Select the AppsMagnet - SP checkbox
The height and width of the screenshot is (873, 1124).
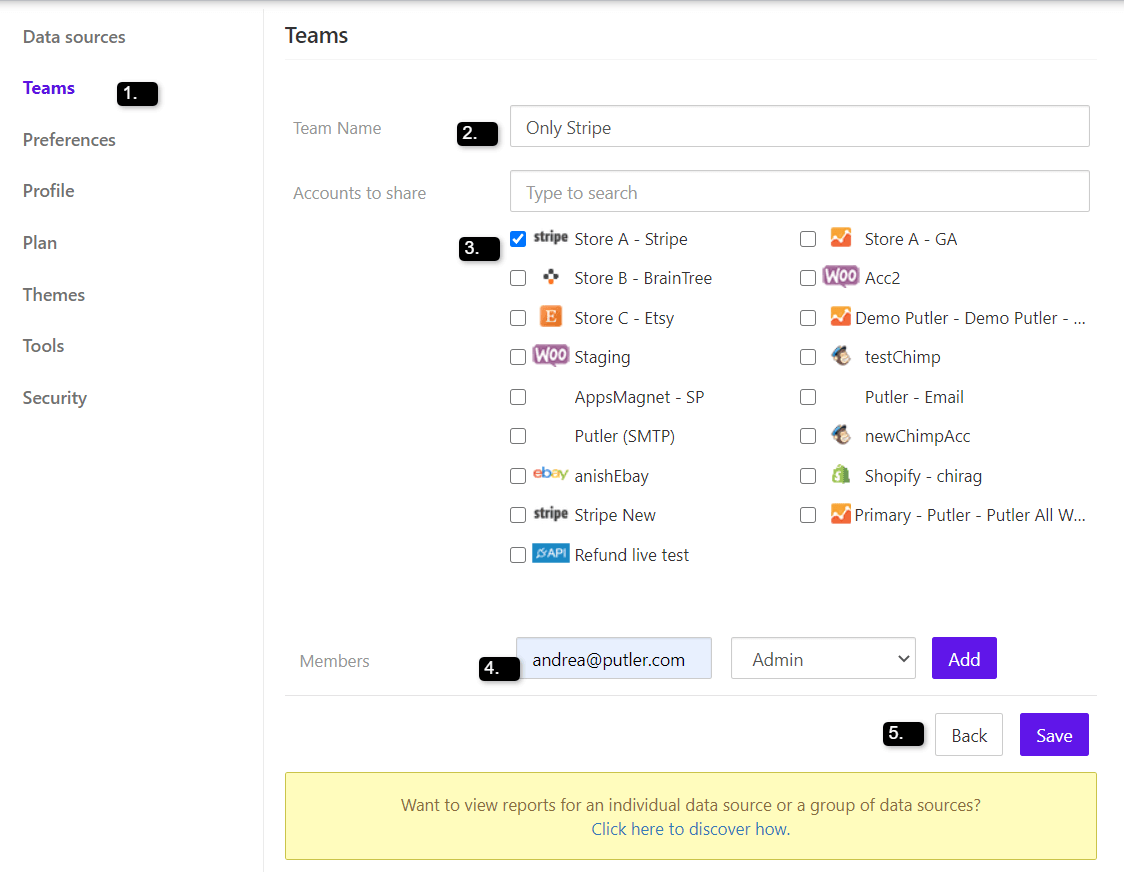[518, 397]
